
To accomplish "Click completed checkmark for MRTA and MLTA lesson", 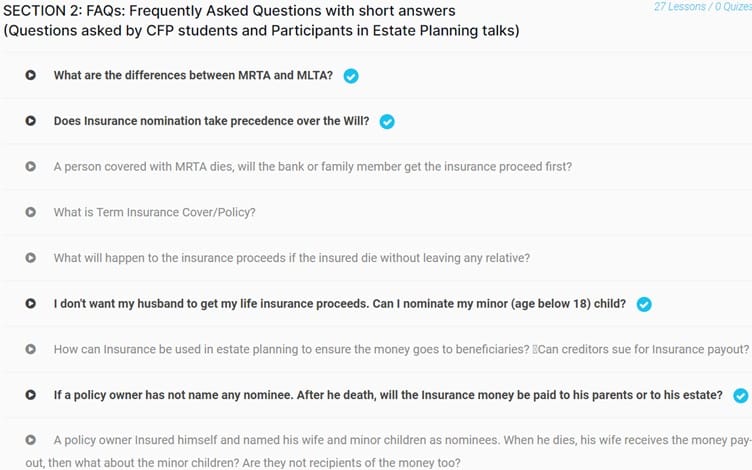I will [351, 76].
